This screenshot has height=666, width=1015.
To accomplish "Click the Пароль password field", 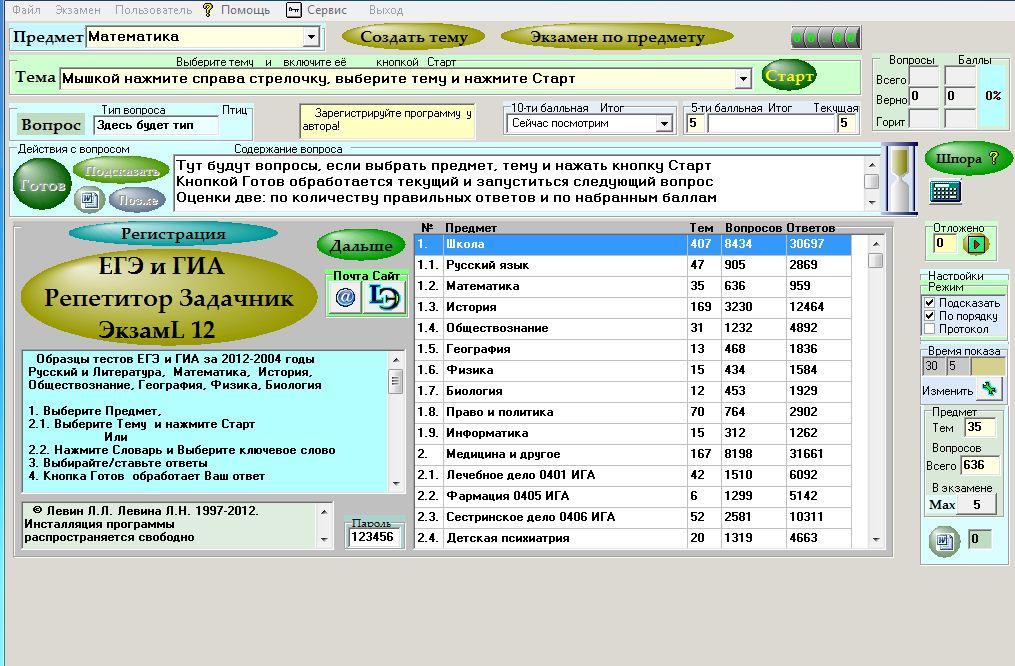I will [373, 537].
